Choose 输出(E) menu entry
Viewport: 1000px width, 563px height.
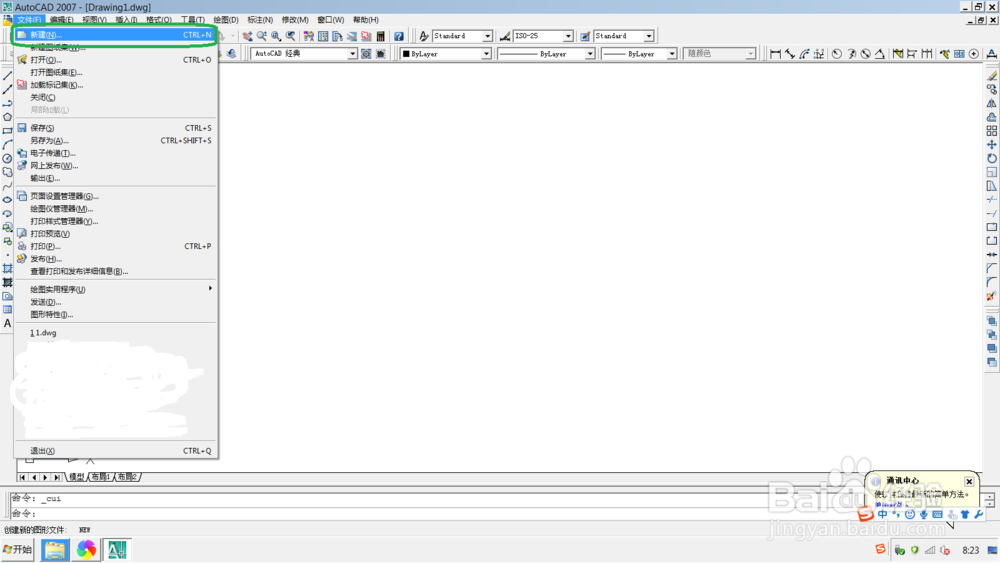(x=115, y=179)
